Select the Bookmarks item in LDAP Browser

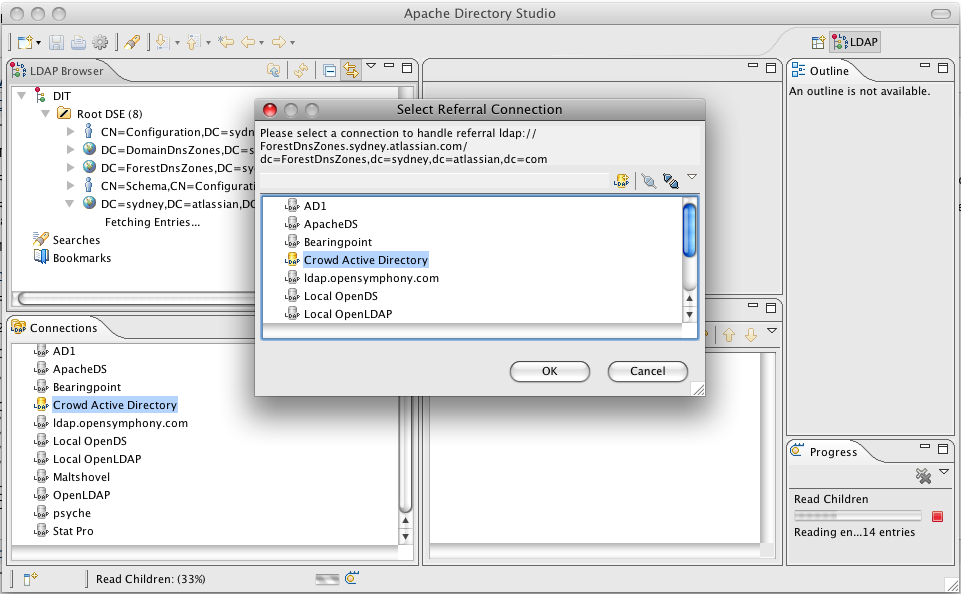point(73,257)
